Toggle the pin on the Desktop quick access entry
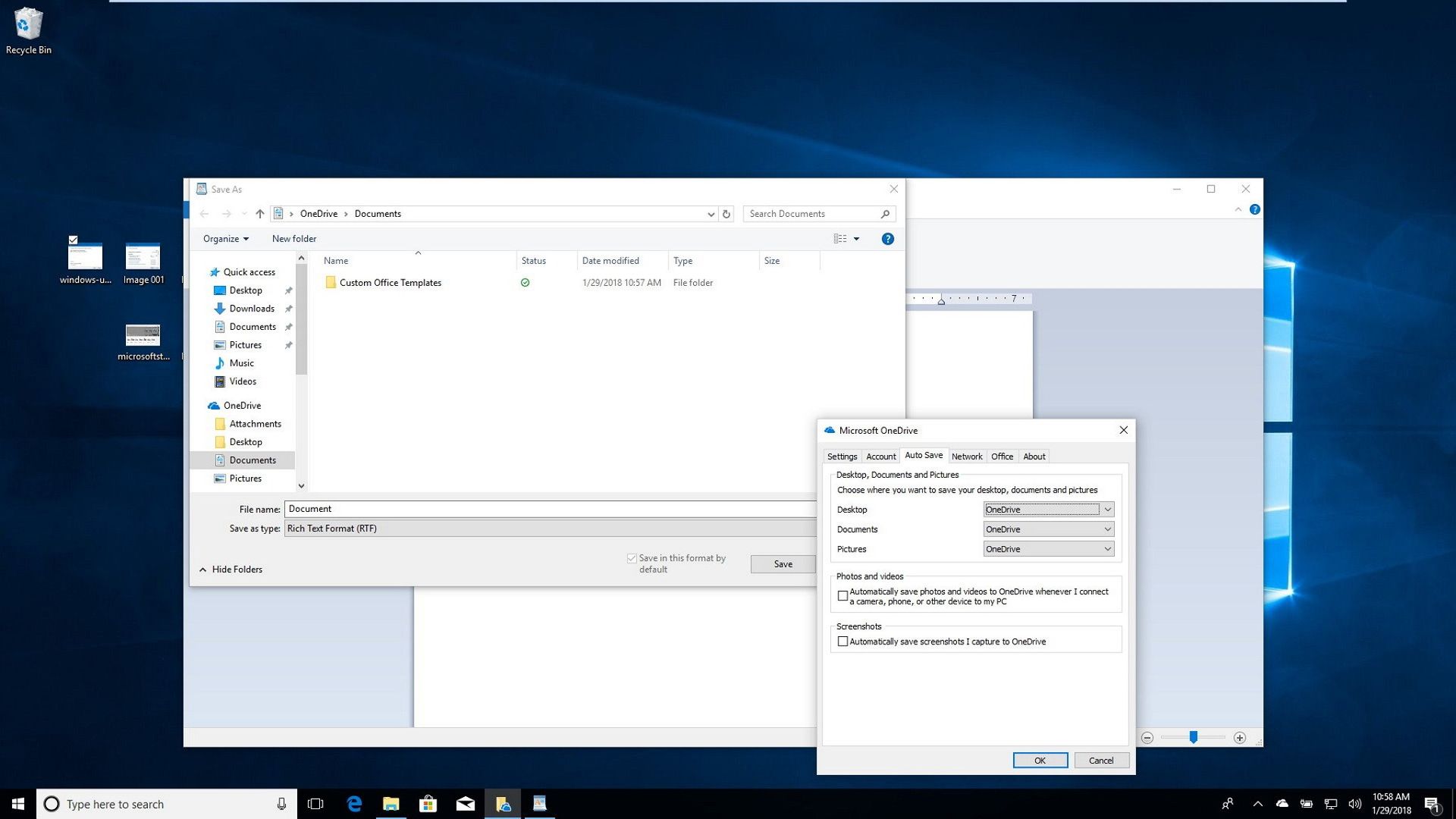 (289, 290)
